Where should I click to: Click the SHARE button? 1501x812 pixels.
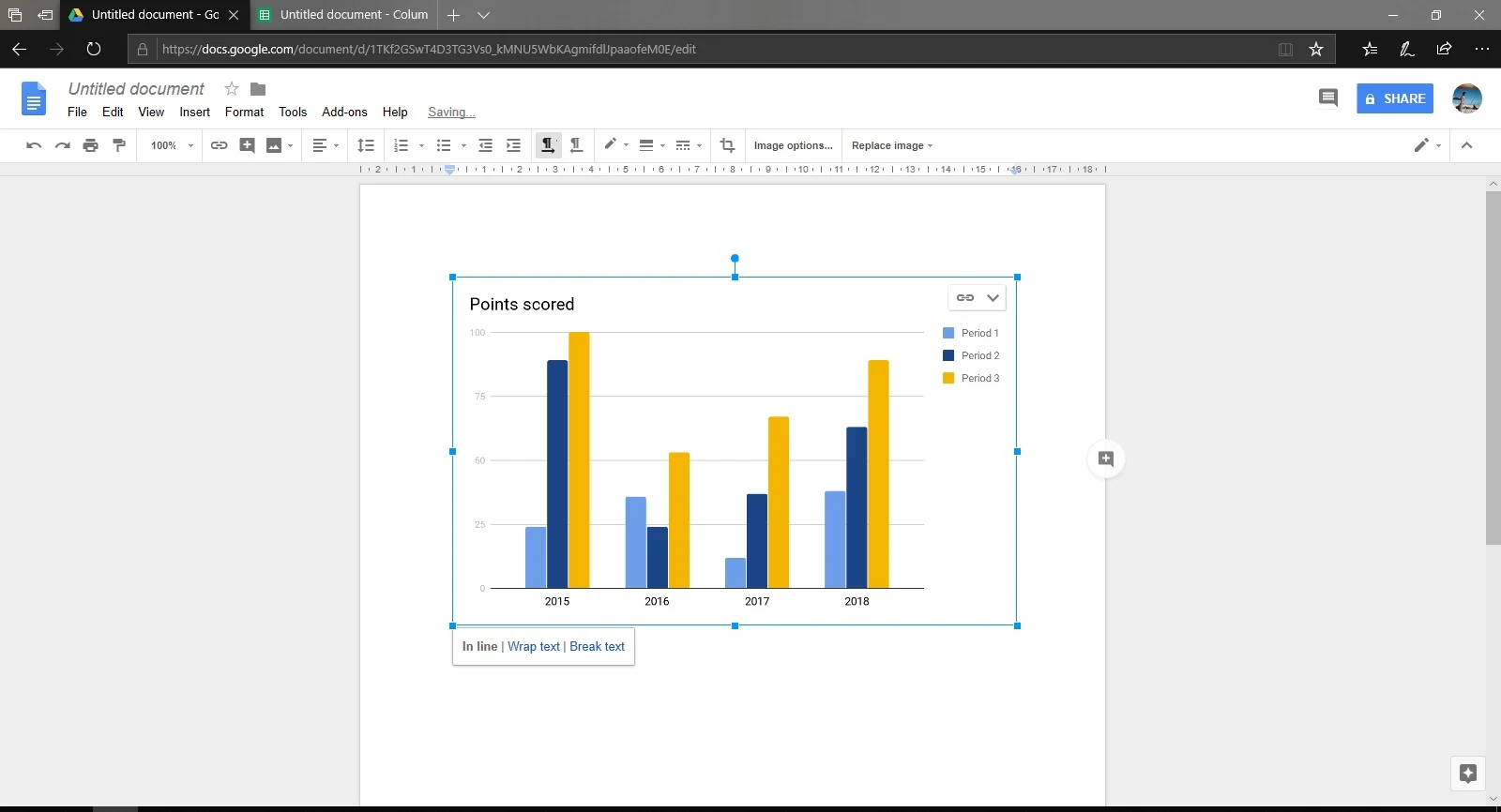coord(1395,98)
